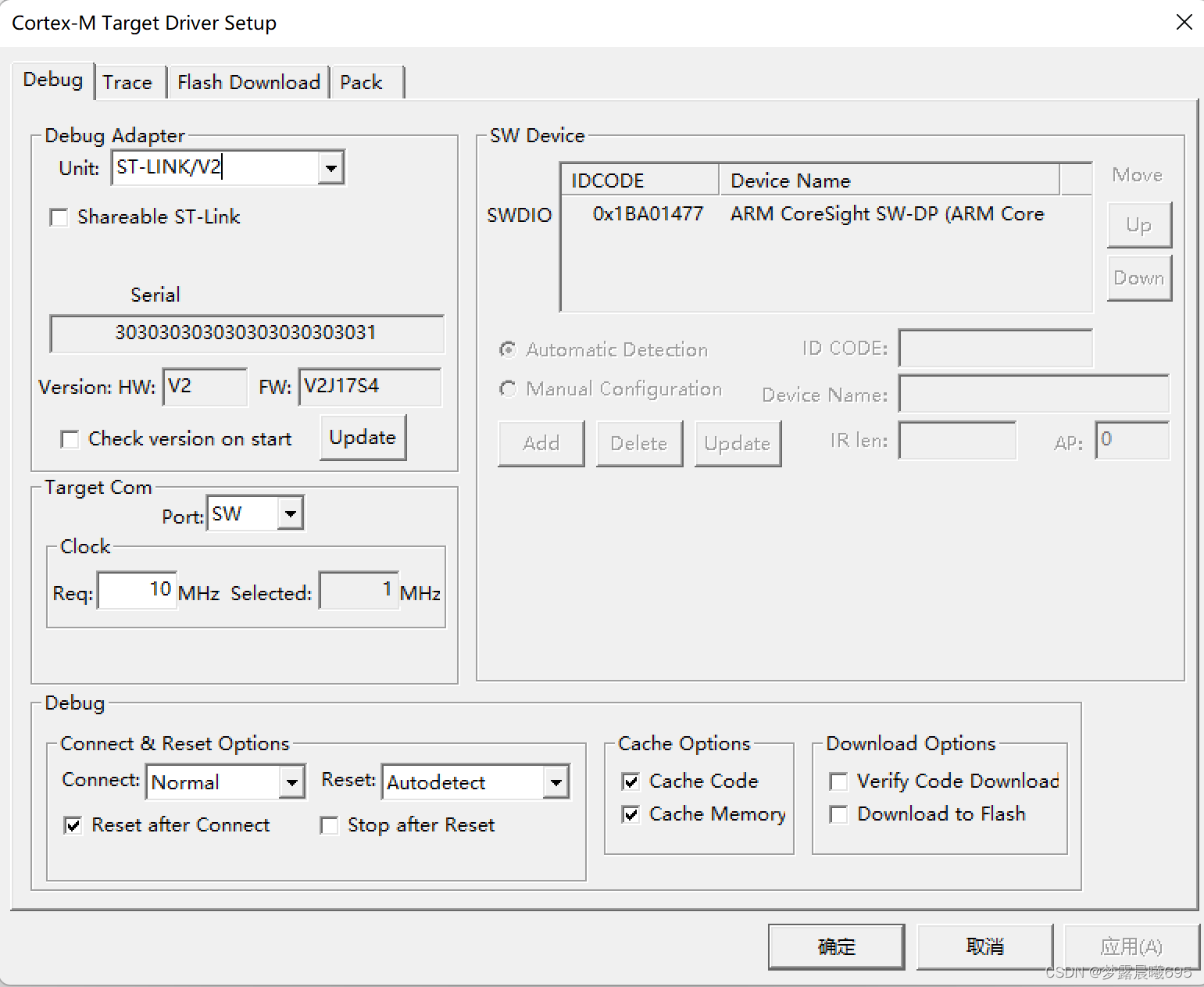1204x987 pixels.
Task: Click the Update firmware button
Action: click(362, 438)
